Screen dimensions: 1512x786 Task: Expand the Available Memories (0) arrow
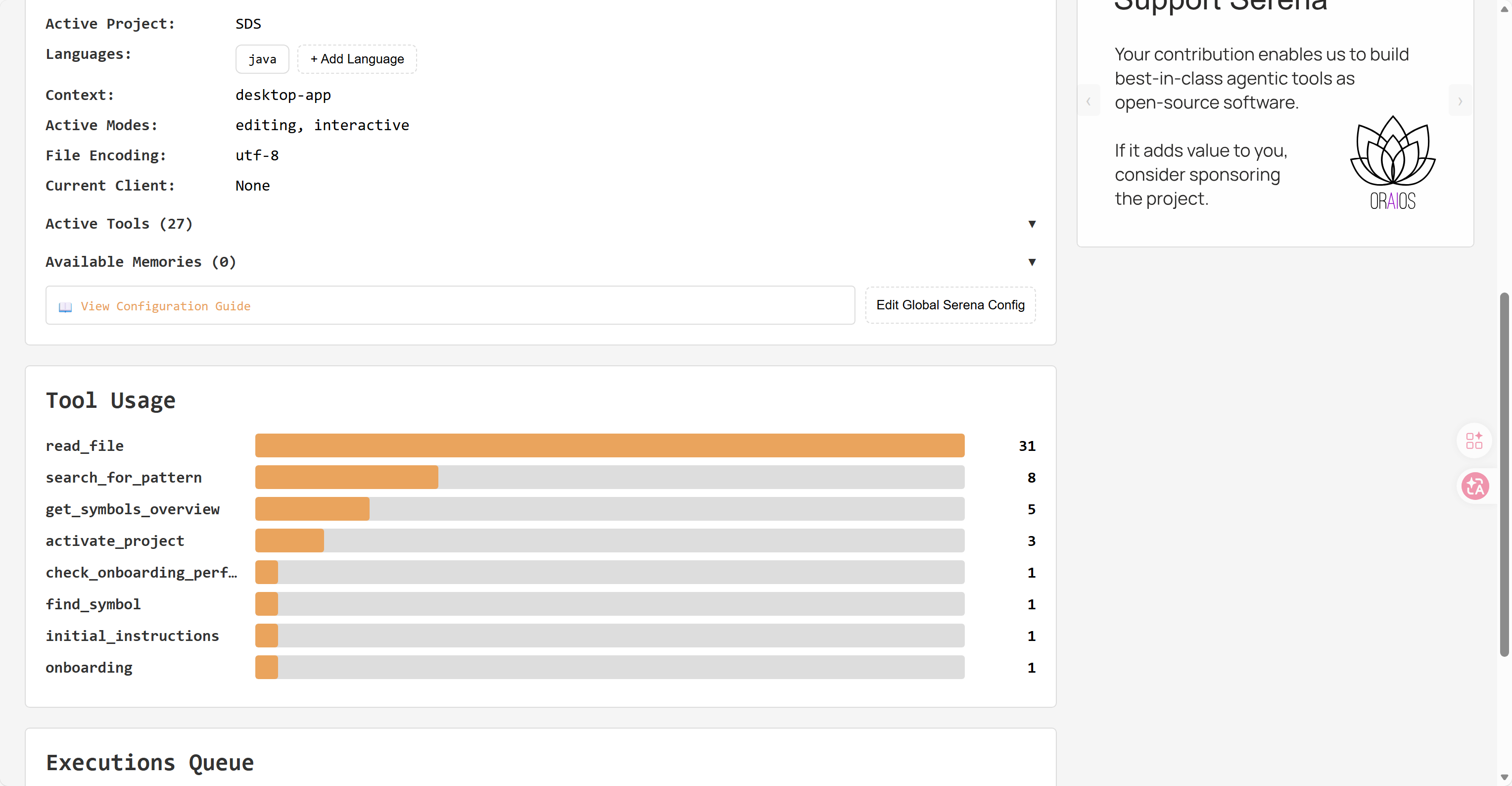click(1032, 262)
